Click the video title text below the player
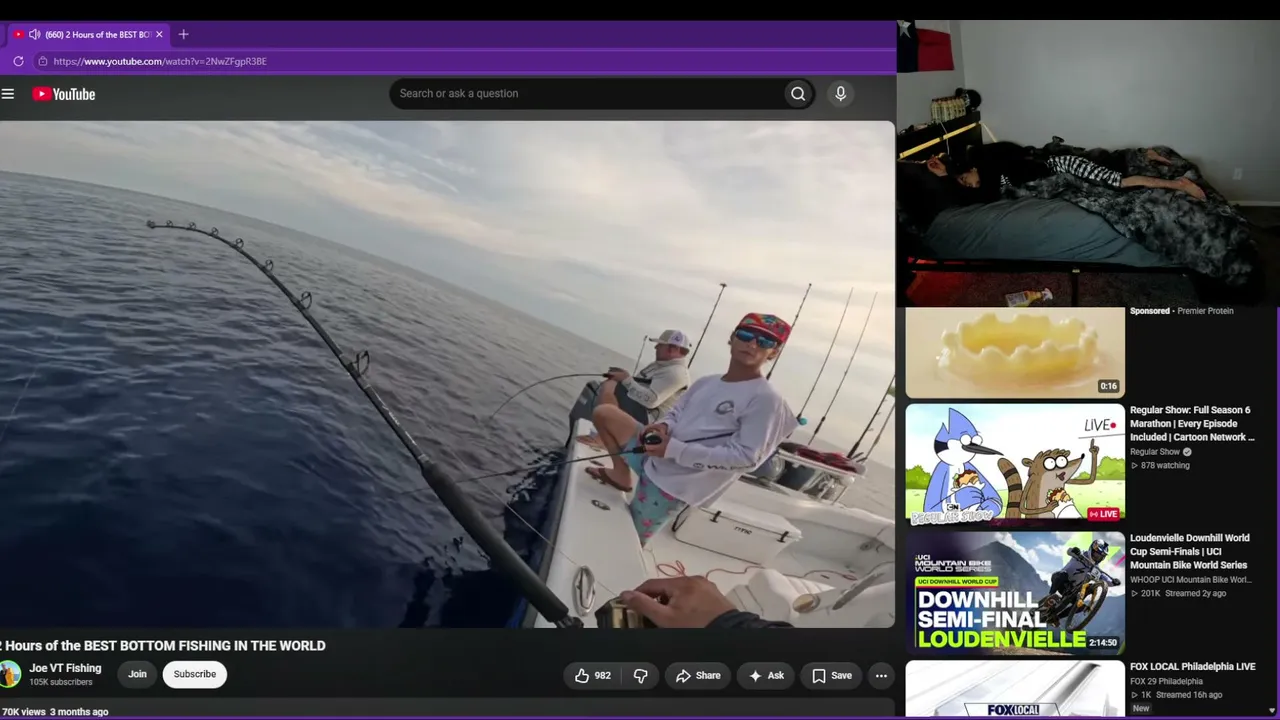Screen dimensions: 1280x720 pos(163,646)
